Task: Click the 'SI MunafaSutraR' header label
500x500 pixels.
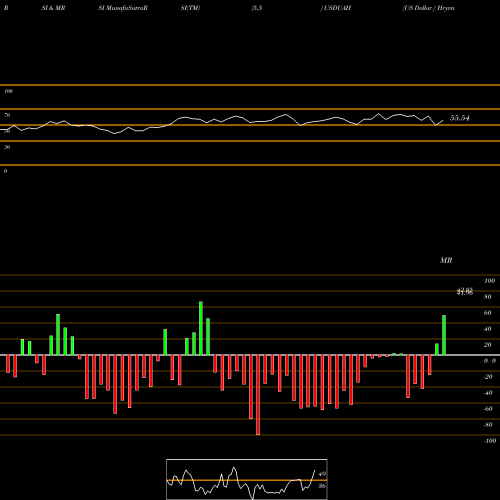Action: 123,8
